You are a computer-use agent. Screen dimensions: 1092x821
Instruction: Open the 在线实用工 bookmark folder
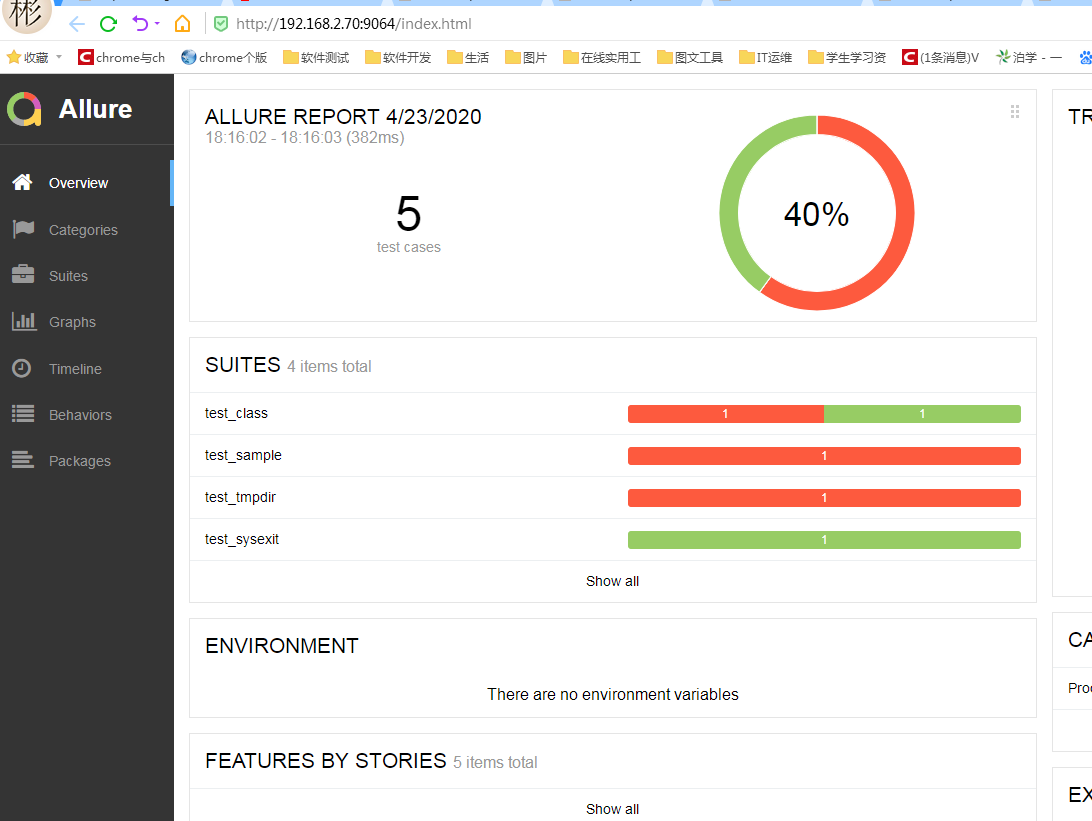[x=602, y=57]
